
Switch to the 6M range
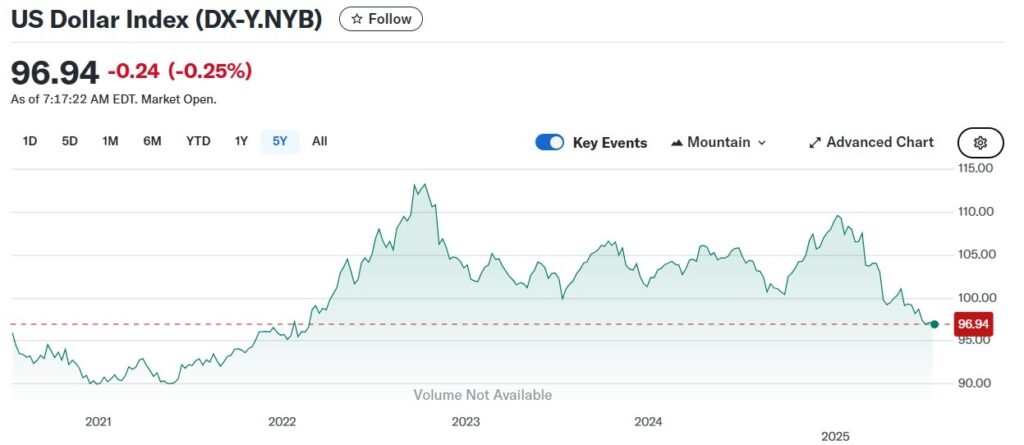(x=152, y=141)
